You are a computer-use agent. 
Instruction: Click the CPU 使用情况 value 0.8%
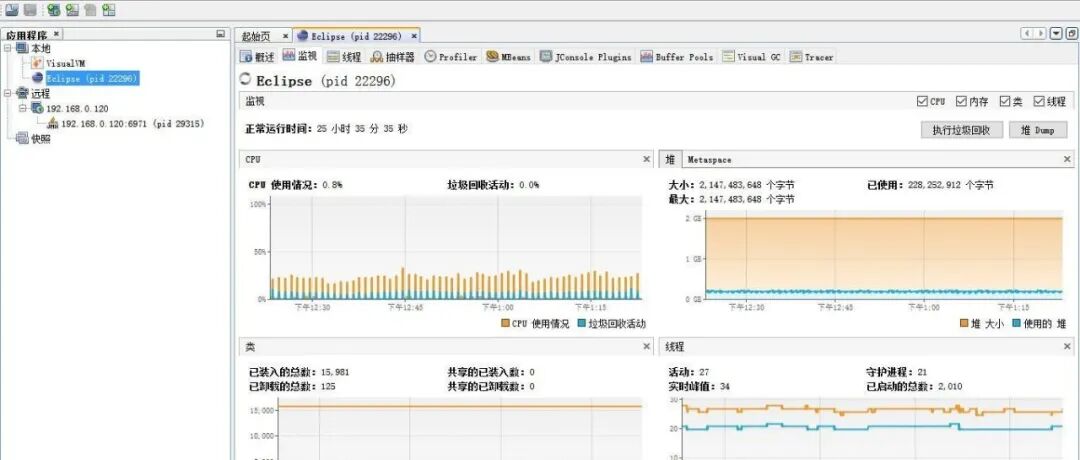pyautogui.click(x=331, y=185)
